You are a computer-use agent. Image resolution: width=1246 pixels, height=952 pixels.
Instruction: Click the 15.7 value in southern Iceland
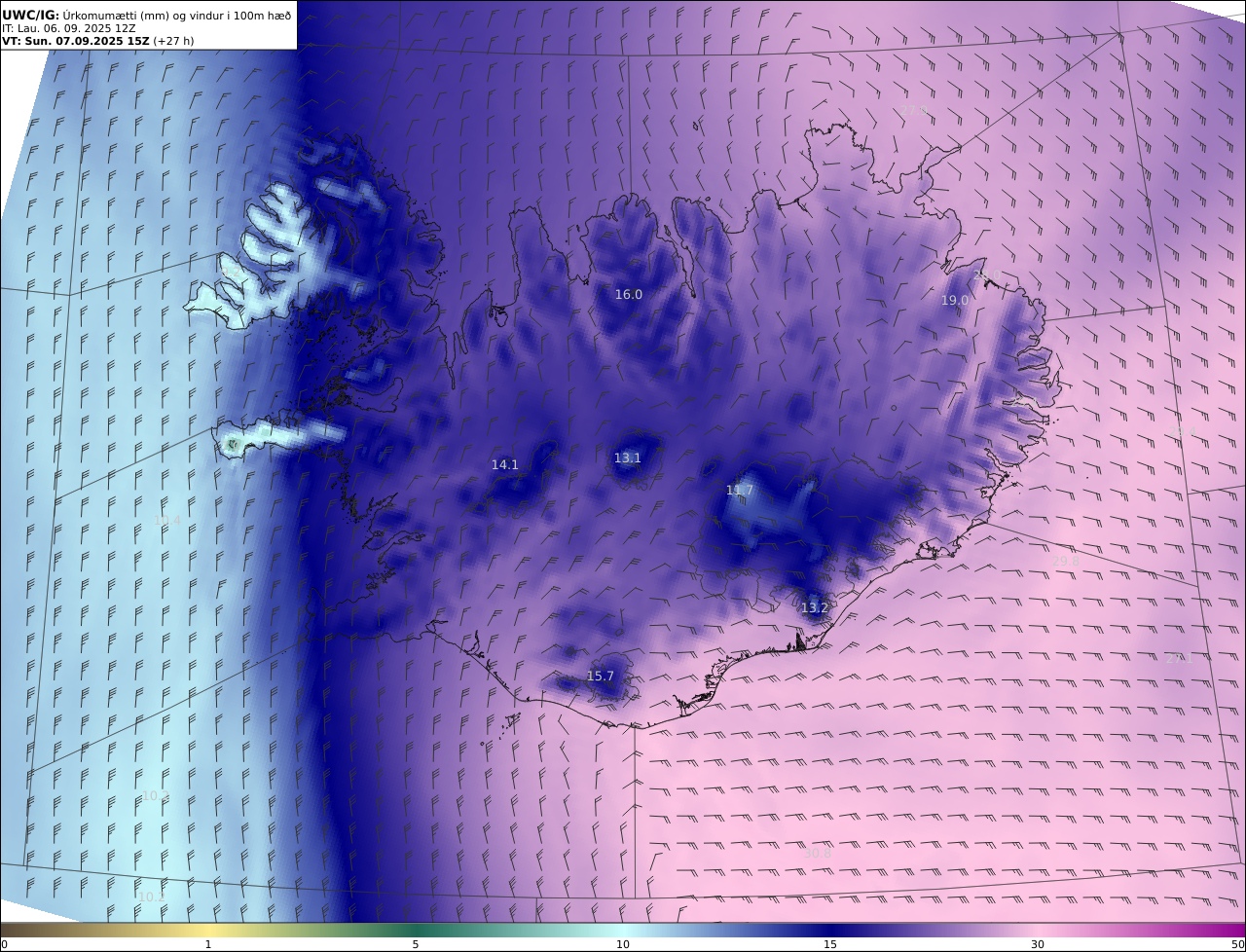[601, 677]
